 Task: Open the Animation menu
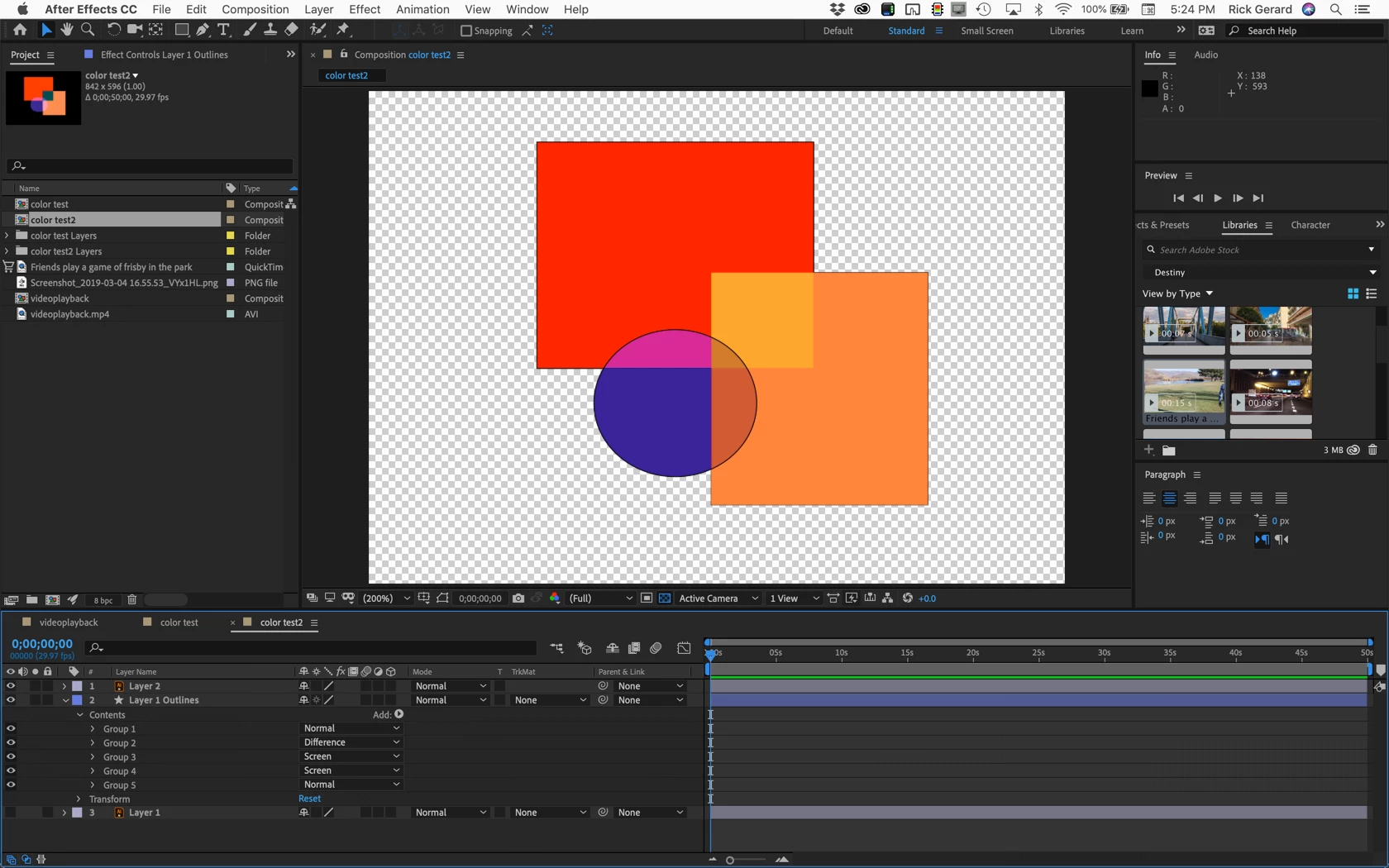[422, 9]
